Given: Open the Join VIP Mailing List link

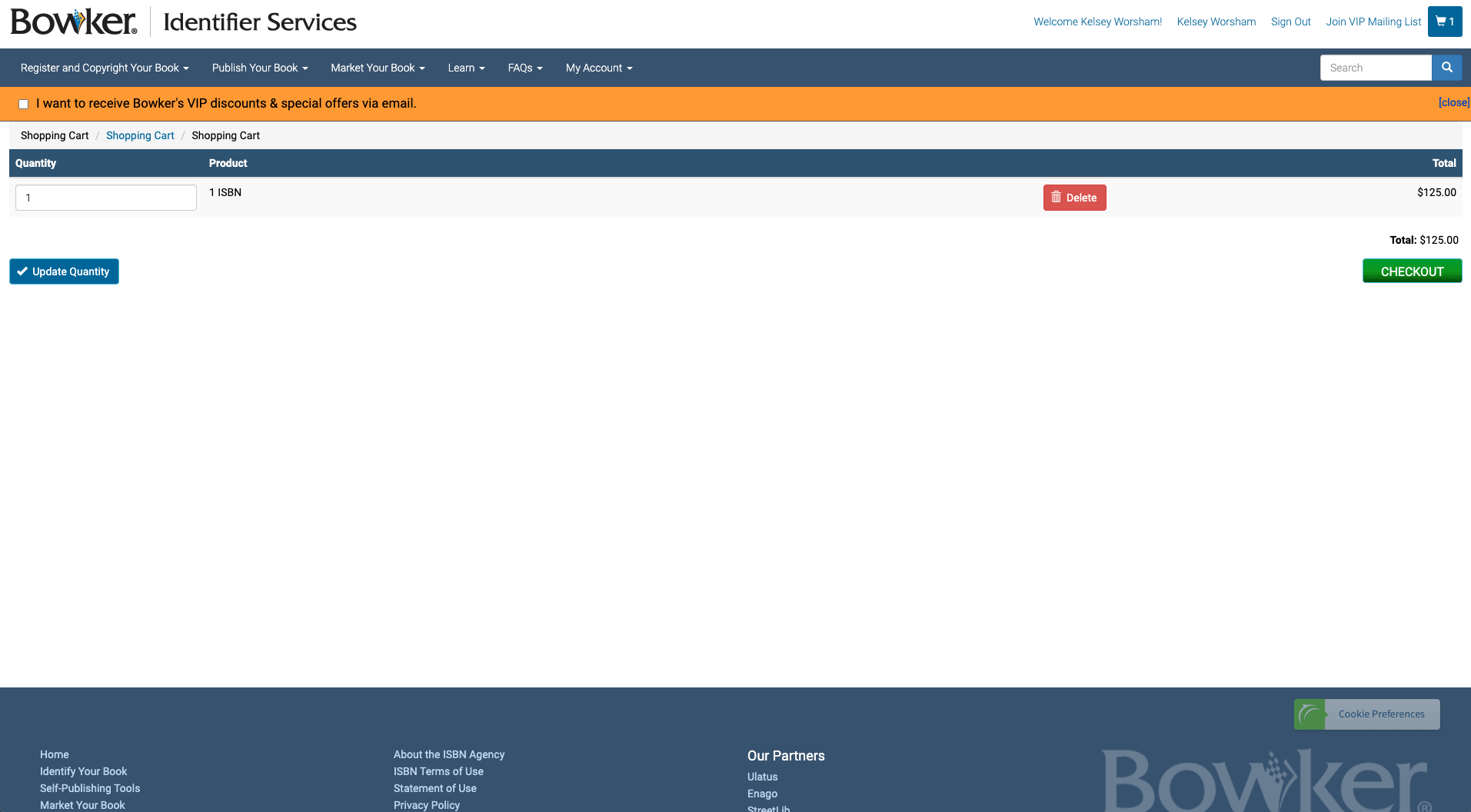Looking at the screenshot, I should [x=1373, y=22].
